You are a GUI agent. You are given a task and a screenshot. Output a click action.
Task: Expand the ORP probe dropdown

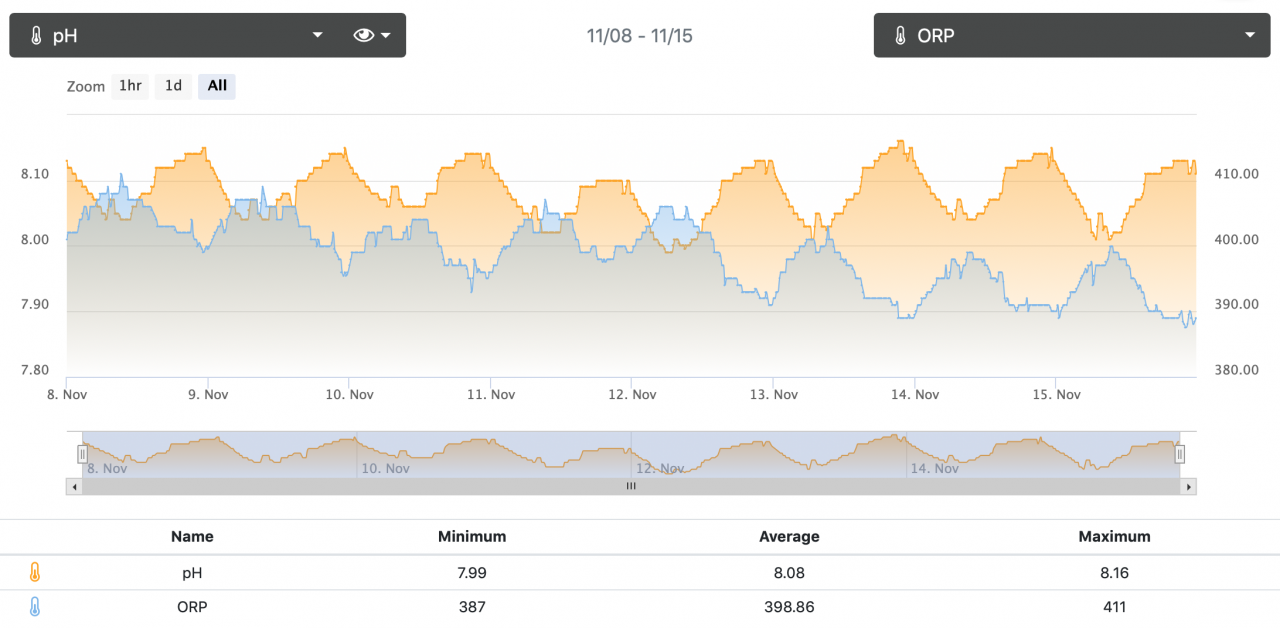[1249, 36]
